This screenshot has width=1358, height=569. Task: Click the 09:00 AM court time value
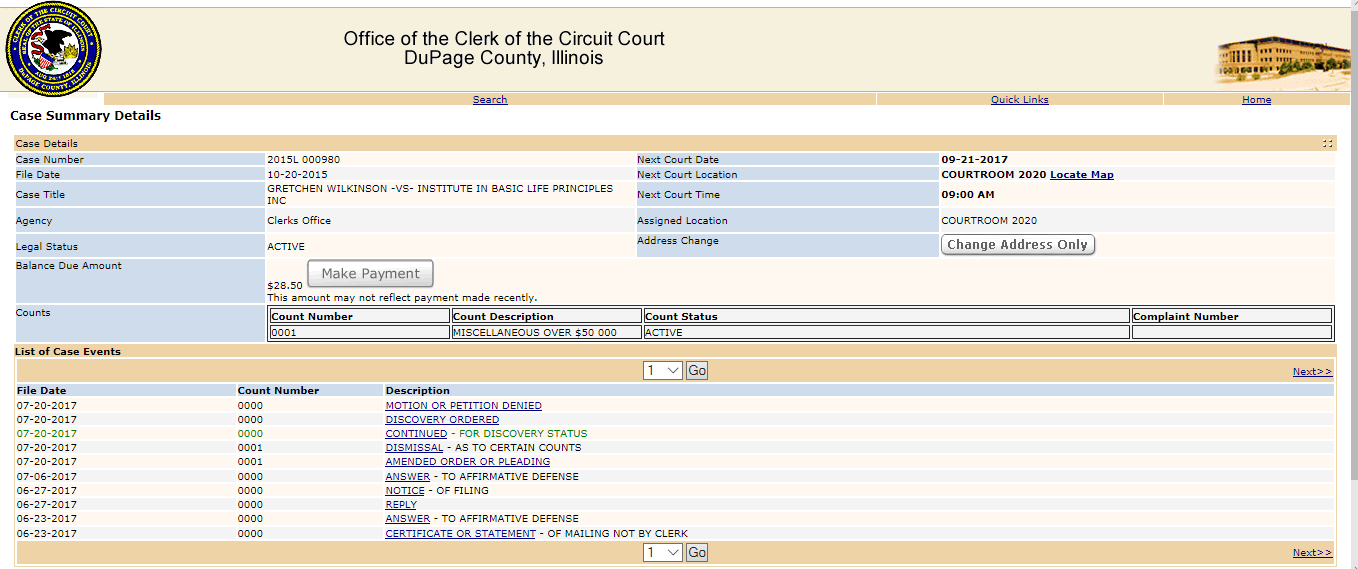click(968, 195)
